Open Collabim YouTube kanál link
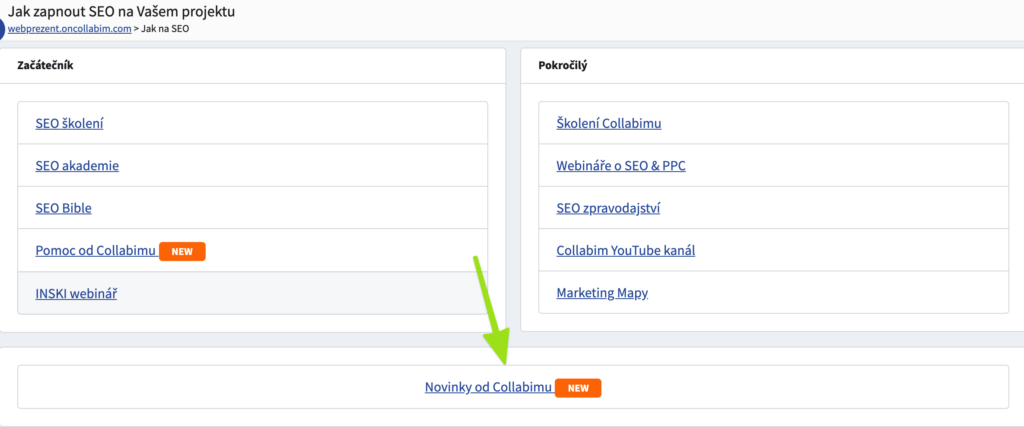This screenshot has height=427, width=1024. coord(626,251)
